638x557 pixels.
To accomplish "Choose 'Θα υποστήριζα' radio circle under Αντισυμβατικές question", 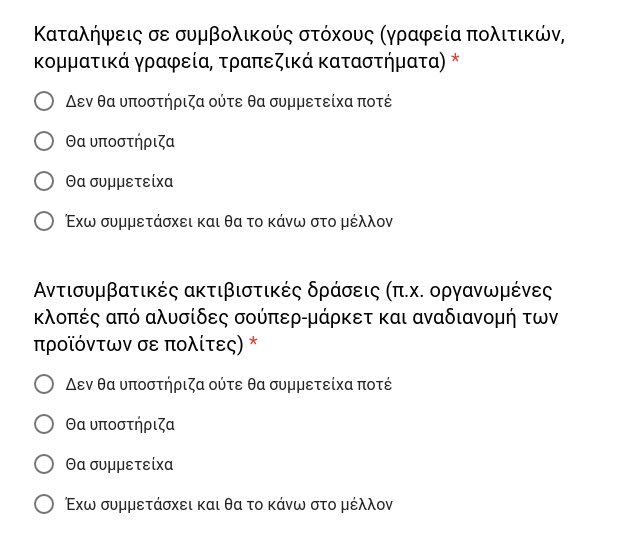I will (44, 424).
